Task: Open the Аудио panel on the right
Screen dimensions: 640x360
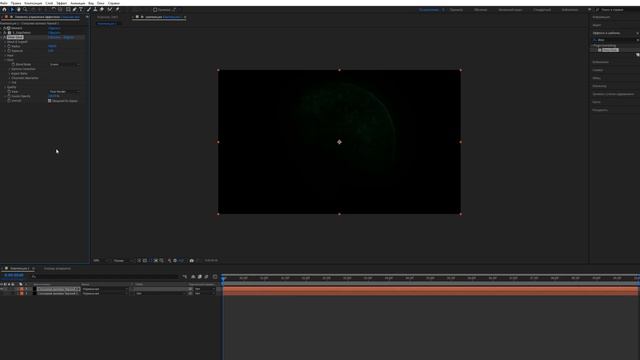Action: tap(597, 25)
